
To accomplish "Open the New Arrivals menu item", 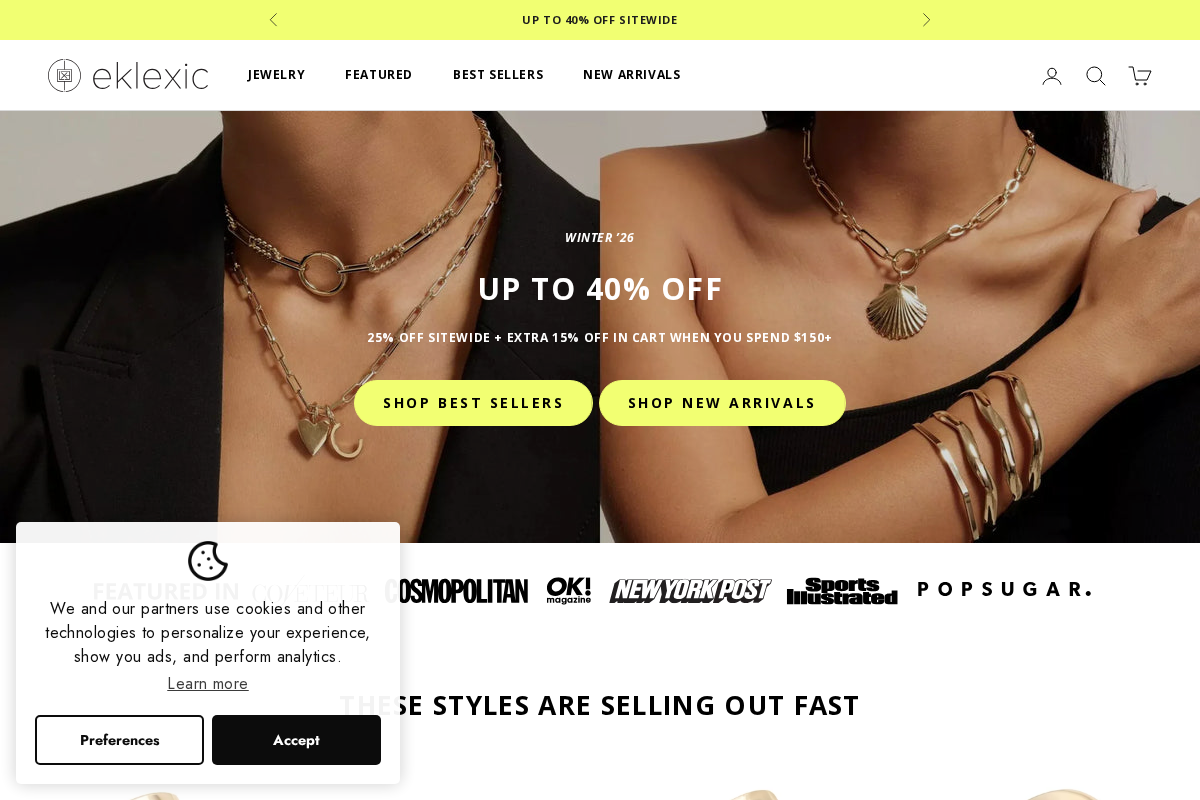I will point(632,75).
